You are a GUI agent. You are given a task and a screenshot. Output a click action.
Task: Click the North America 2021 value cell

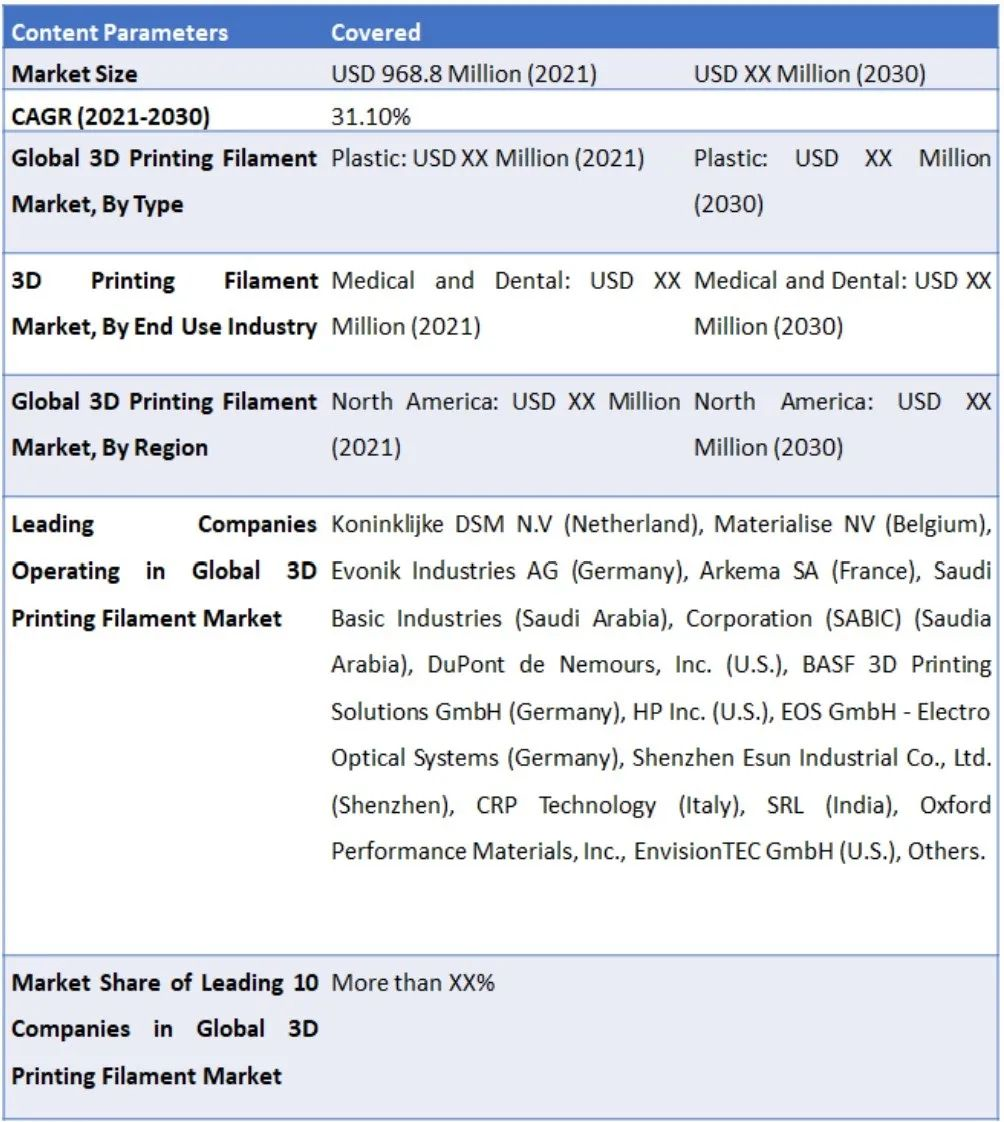(x=505, y=424)
